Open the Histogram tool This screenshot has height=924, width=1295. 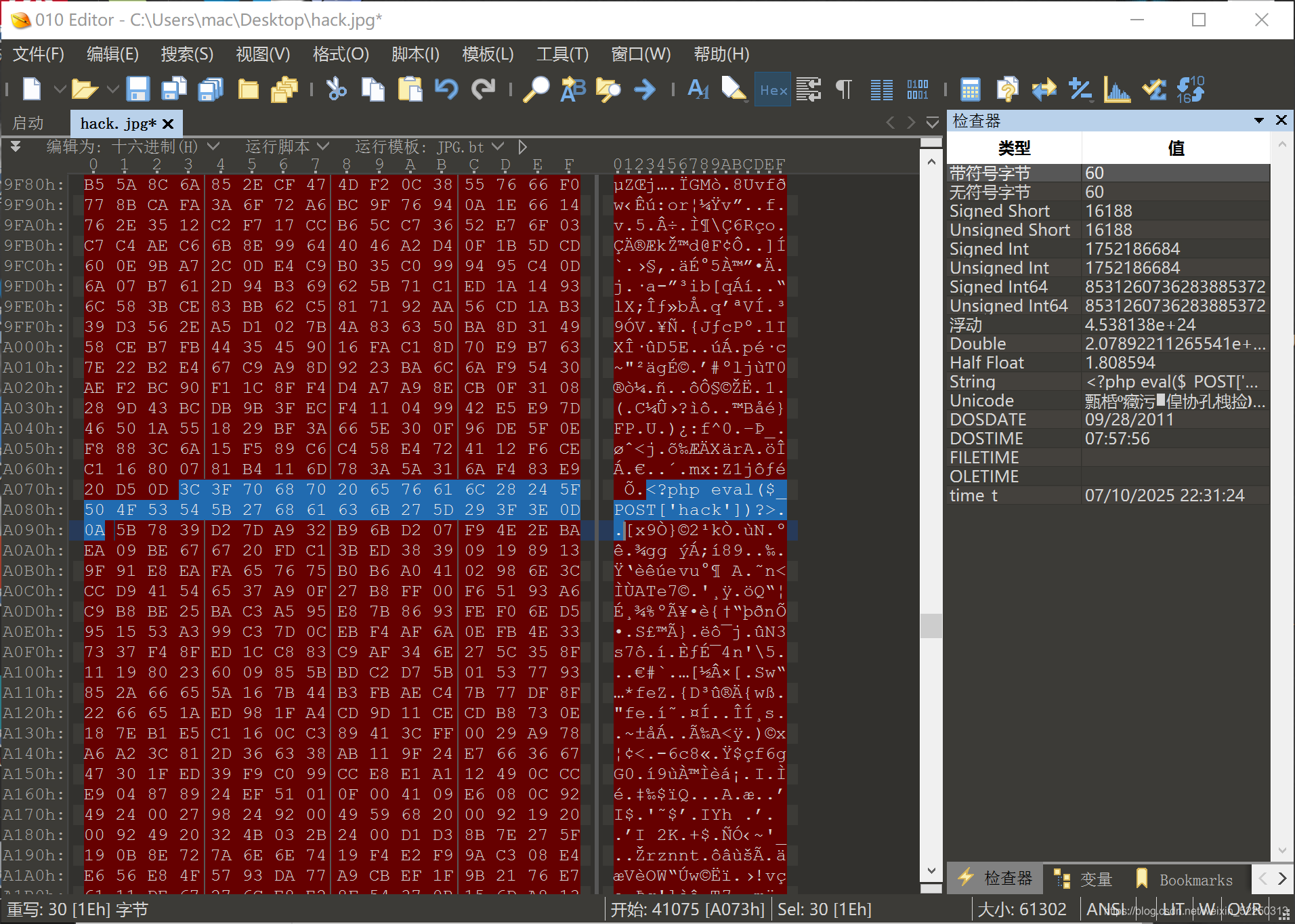tap(1117, 89)
